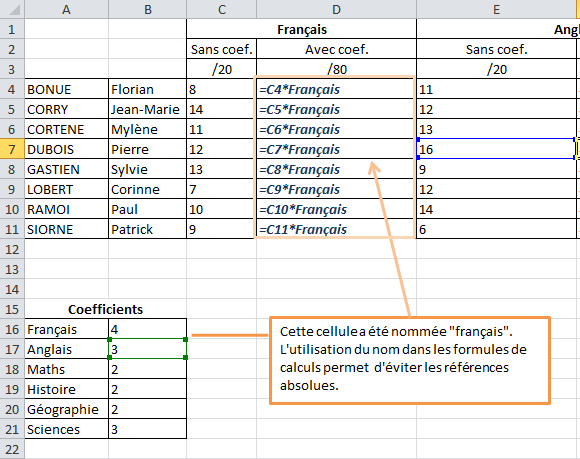Select row 7 header

pos(12,149)
